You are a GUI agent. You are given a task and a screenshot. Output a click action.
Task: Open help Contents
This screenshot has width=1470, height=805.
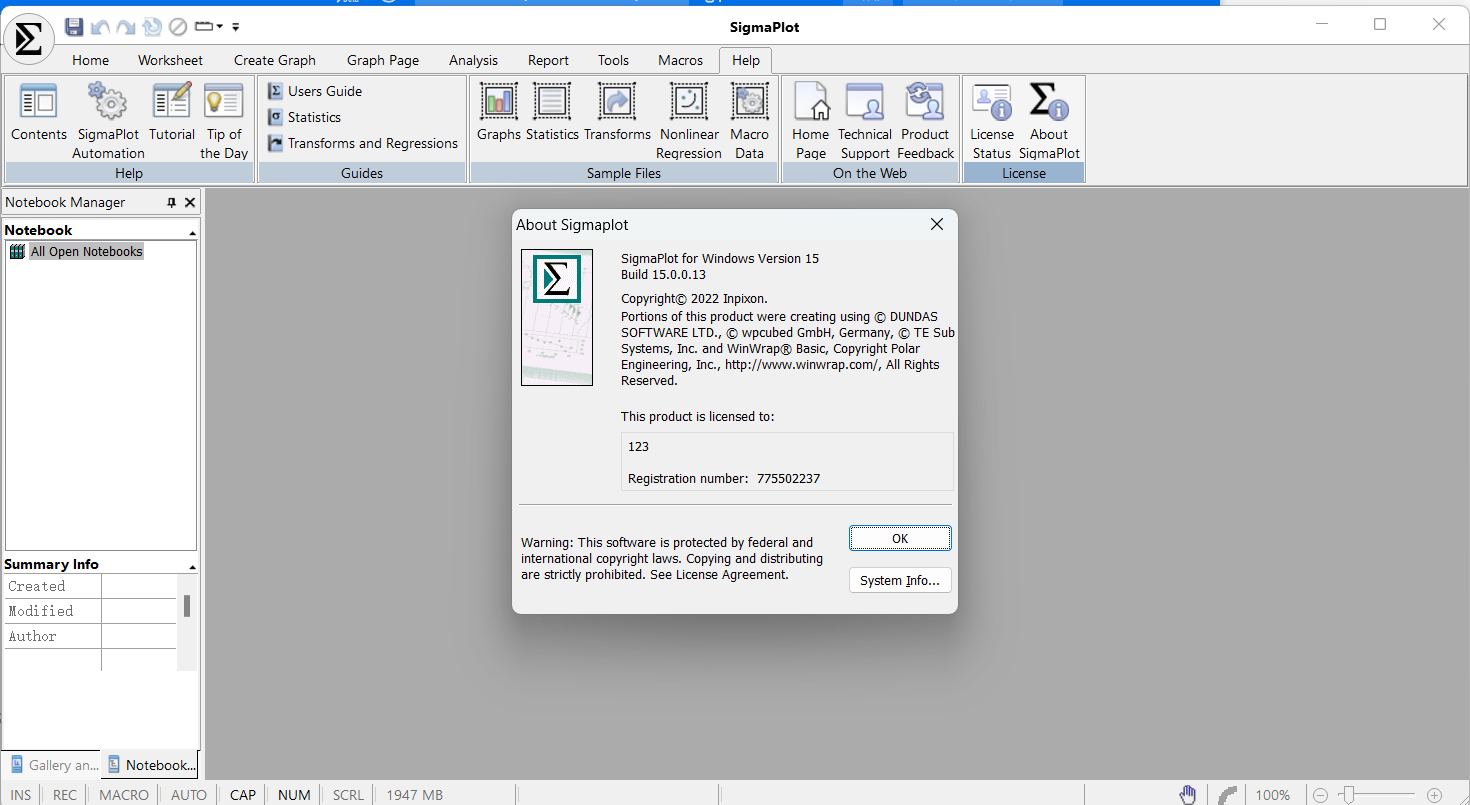[x=39, y=112]
